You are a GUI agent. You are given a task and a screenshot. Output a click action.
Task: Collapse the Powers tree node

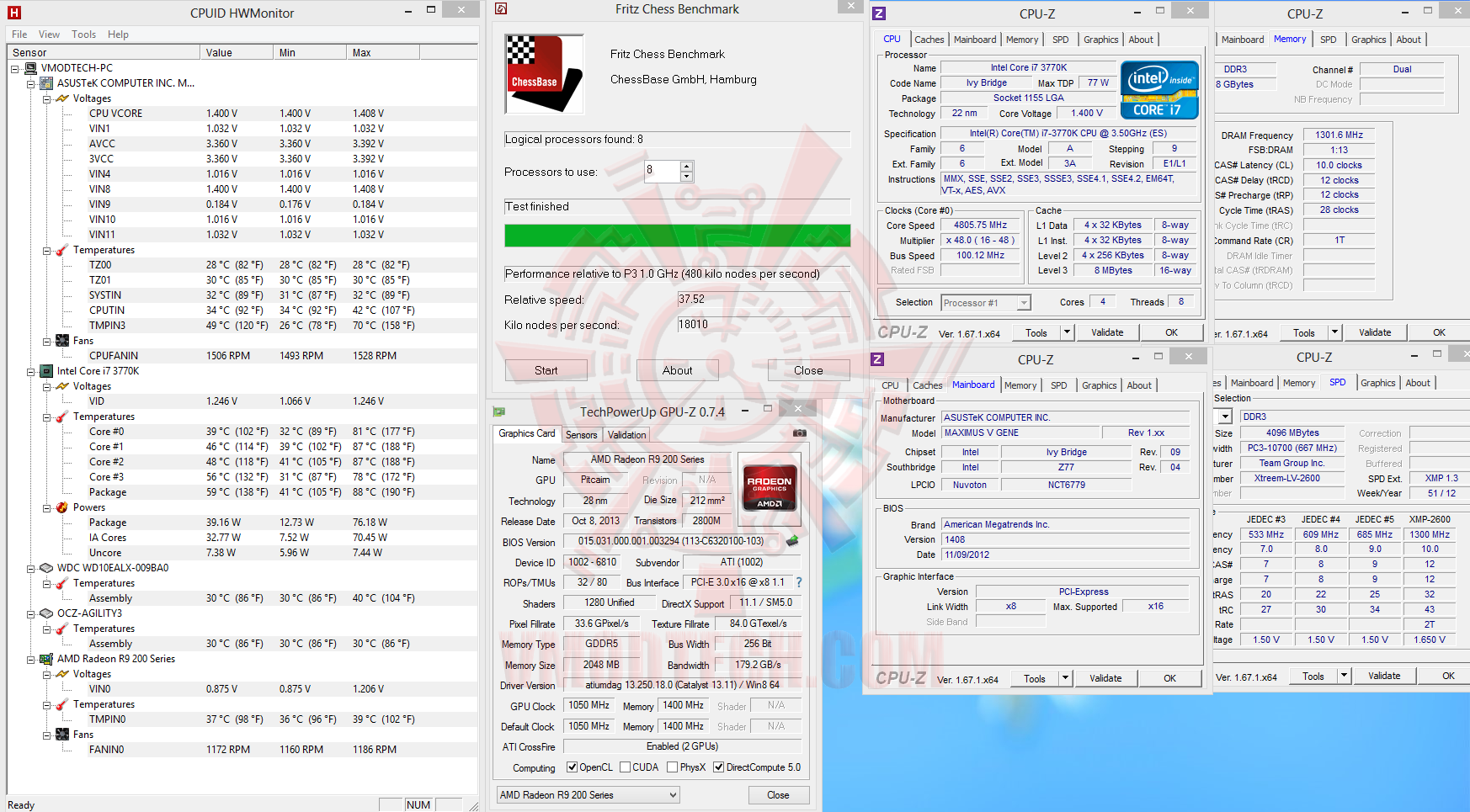47,507
